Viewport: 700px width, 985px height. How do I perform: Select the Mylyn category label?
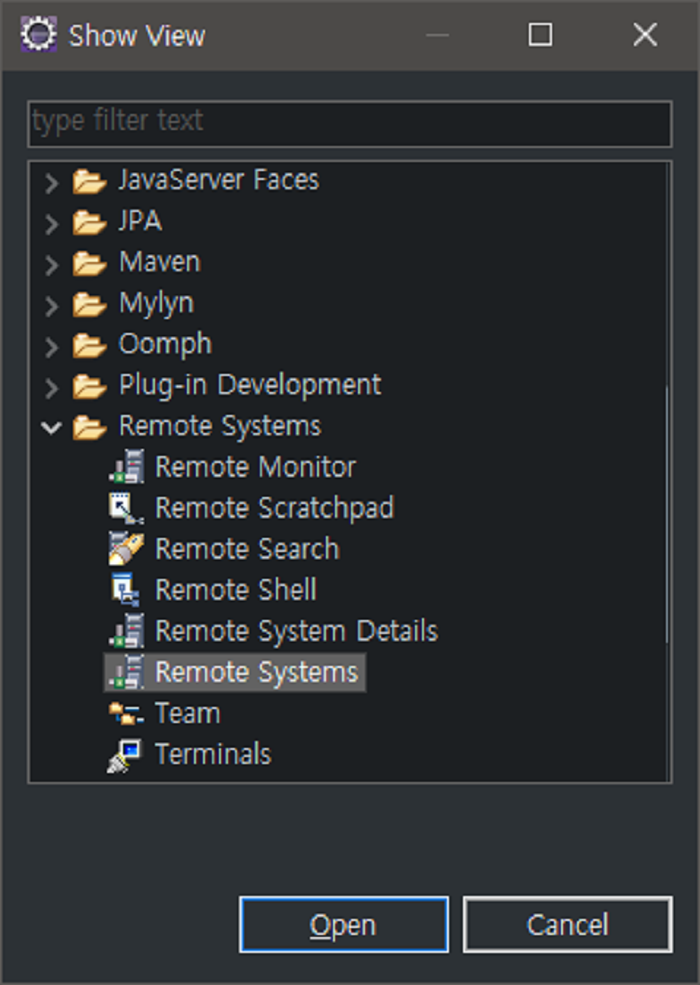156,303
